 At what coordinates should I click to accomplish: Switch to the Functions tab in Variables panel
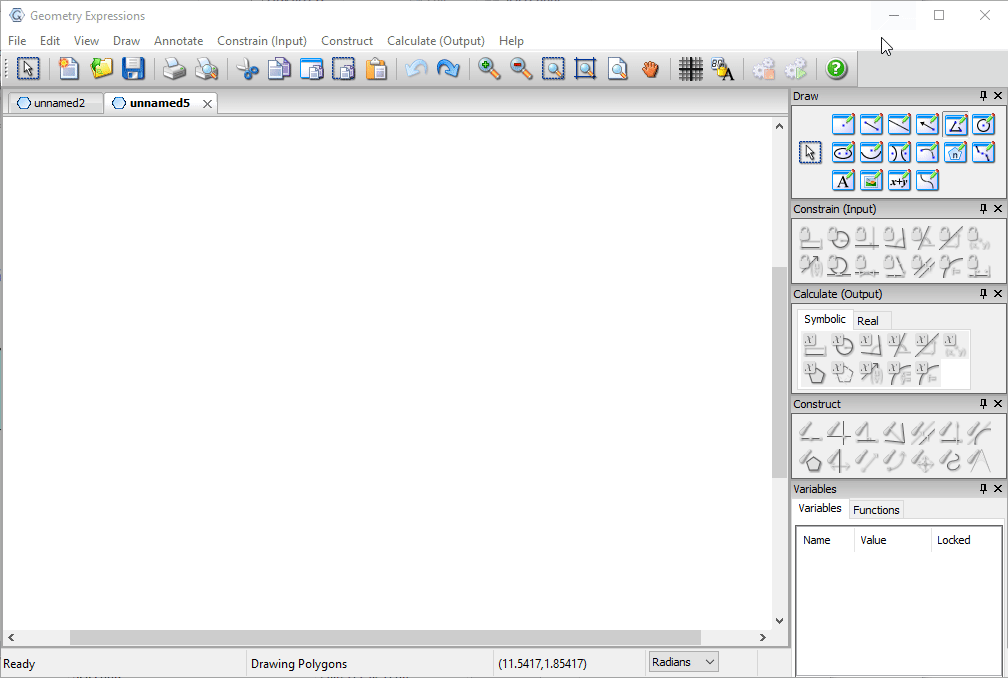click(876, 510)
